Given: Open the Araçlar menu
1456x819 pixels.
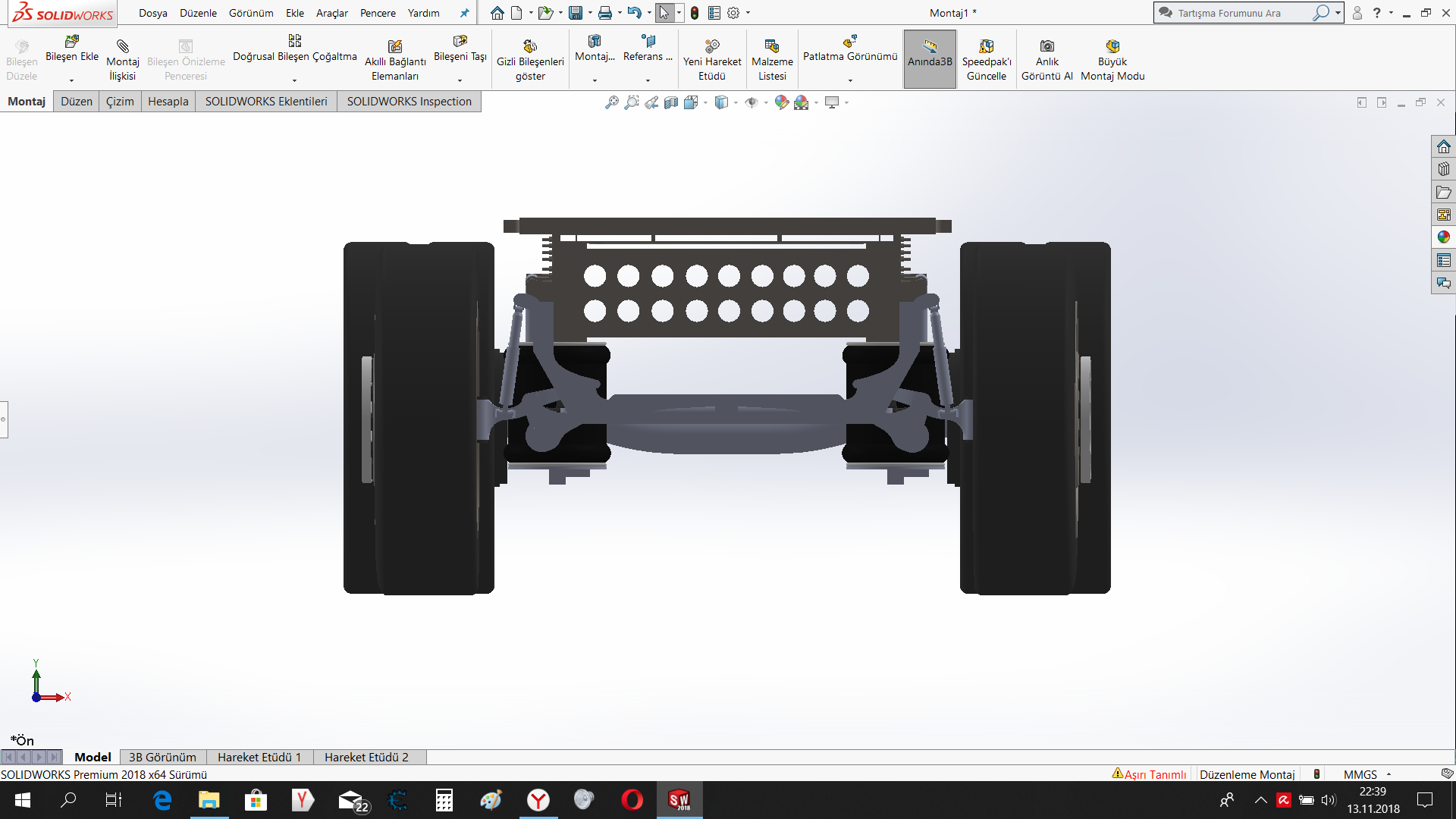Looking at the screenshot, I should coord(332,13).
